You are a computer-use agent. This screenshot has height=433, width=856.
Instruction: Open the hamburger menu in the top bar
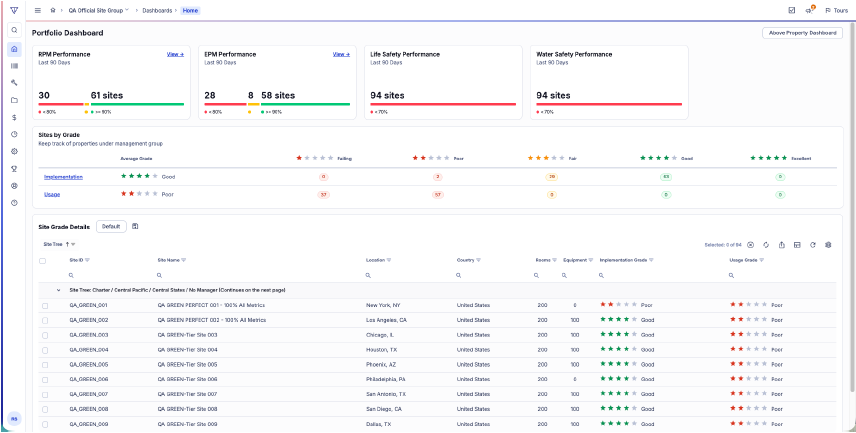coord(38,10)
